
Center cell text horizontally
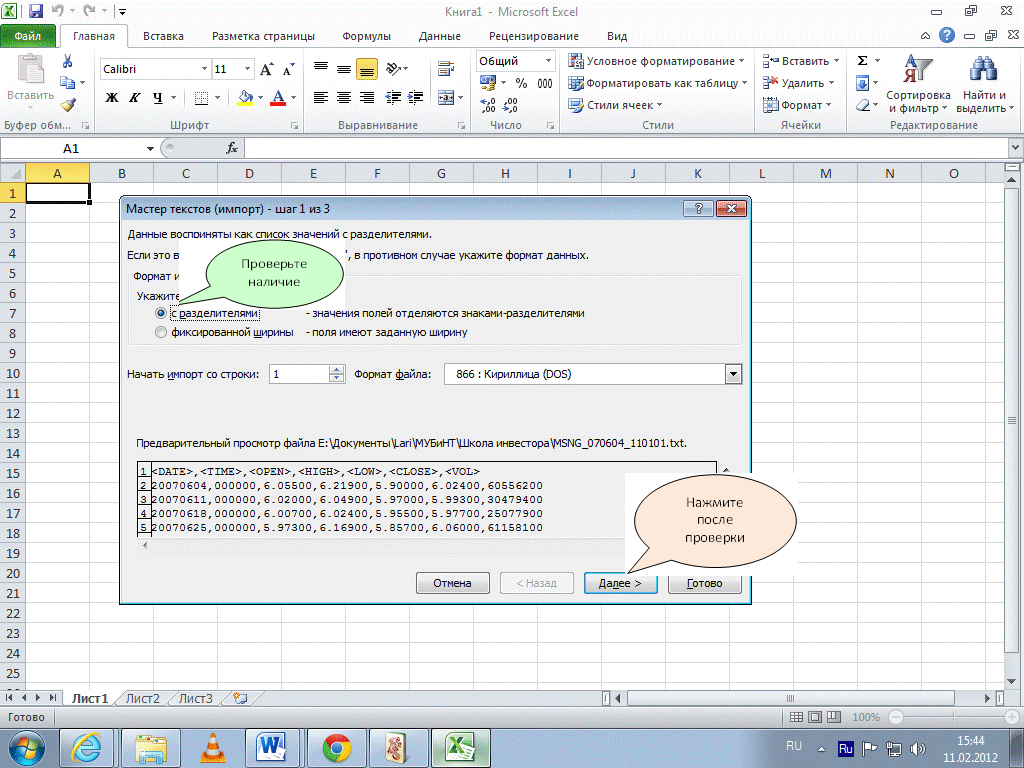[x=344, y=98]
